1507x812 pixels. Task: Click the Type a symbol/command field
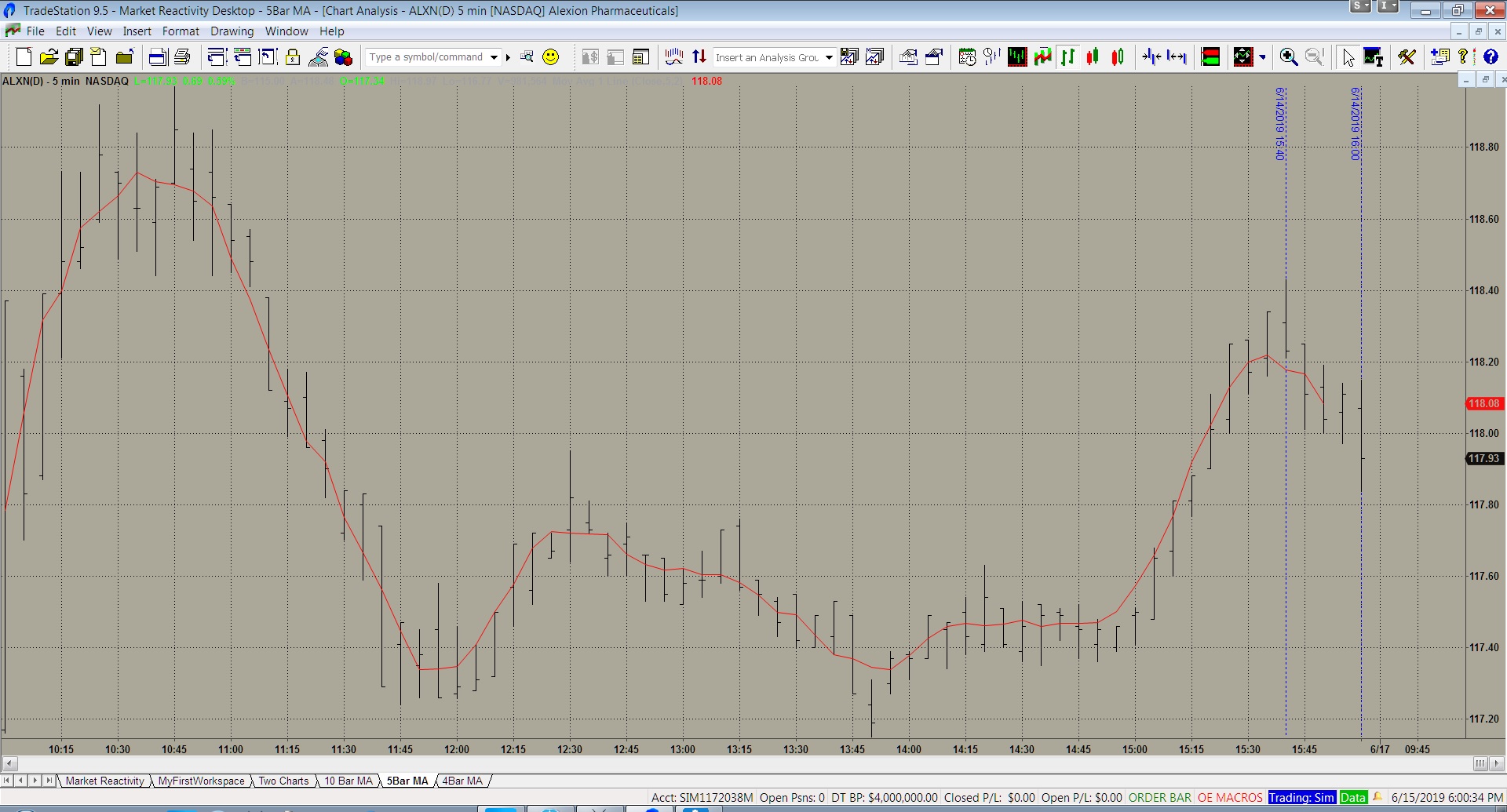[x=427, y=57]
